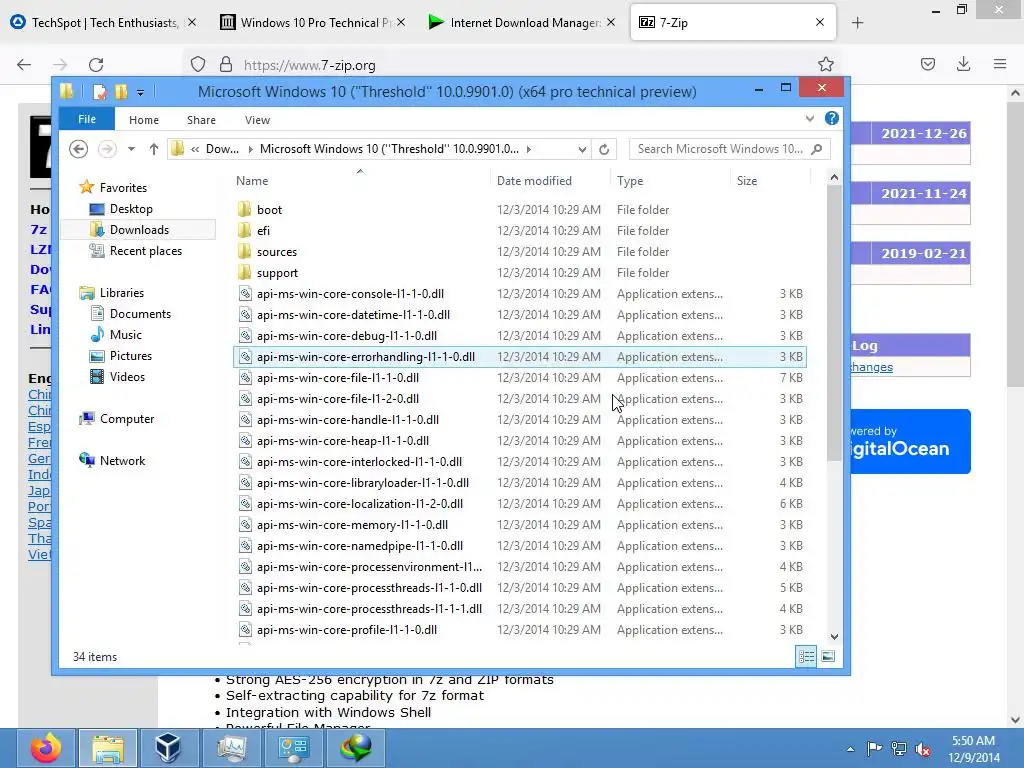Click Action Center flag tray icon
1024x768 pixels.
[874, 749]
